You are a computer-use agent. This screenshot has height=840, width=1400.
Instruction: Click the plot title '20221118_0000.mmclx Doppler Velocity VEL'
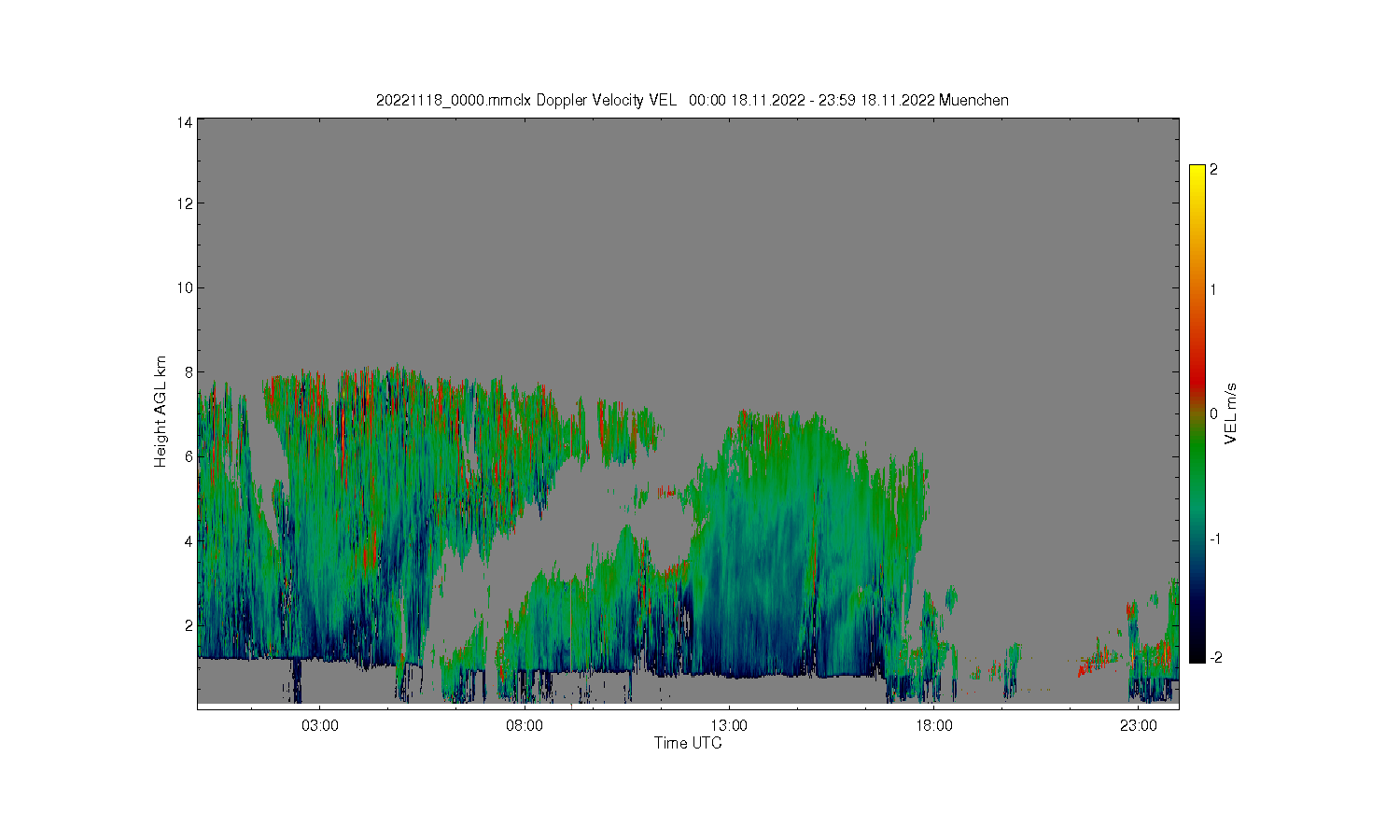tap(525, 101)
